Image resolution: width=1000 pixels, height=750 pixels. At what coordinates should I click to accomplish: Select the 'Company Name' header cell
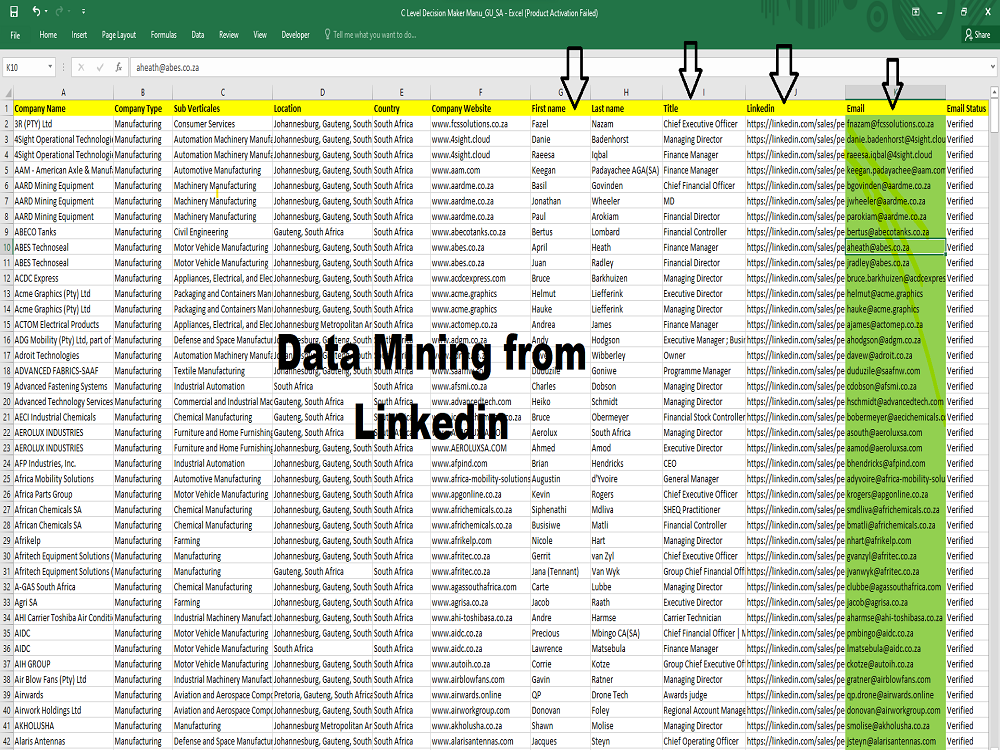coord(63,108)
